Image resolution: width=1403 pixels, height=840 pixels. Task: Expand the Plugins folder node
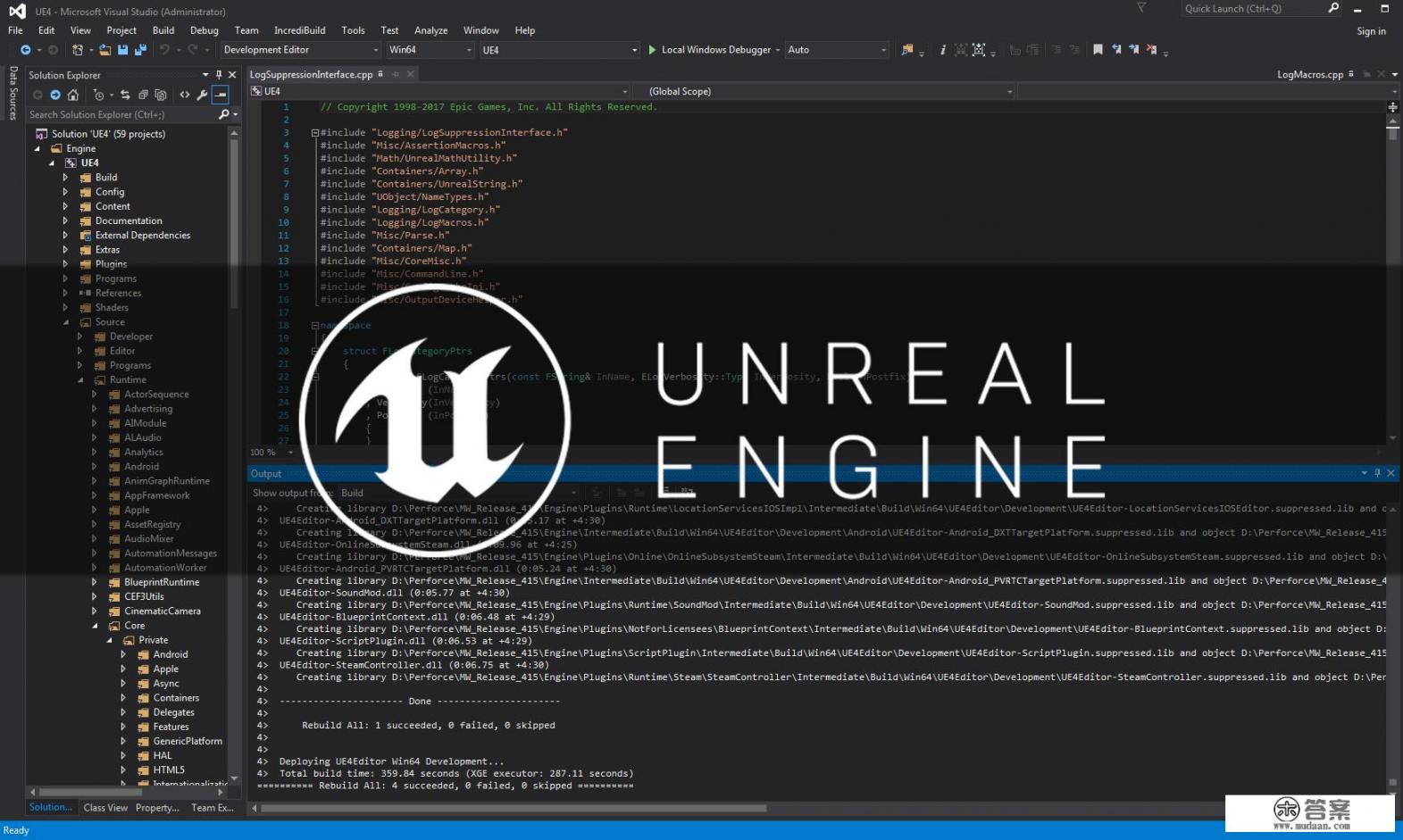65,264
